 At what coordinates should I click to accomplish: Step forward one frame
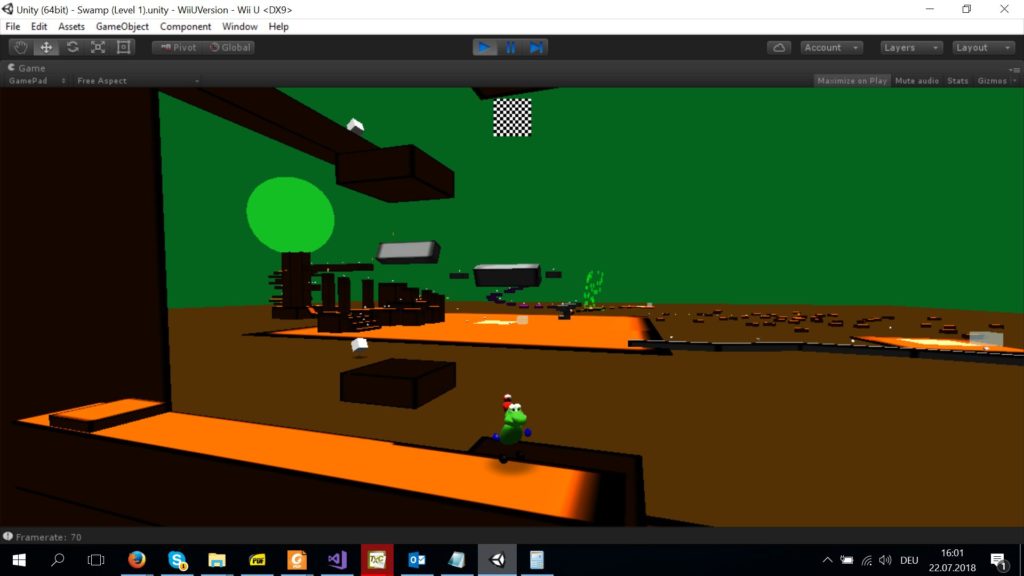click(x=536, y=48)
